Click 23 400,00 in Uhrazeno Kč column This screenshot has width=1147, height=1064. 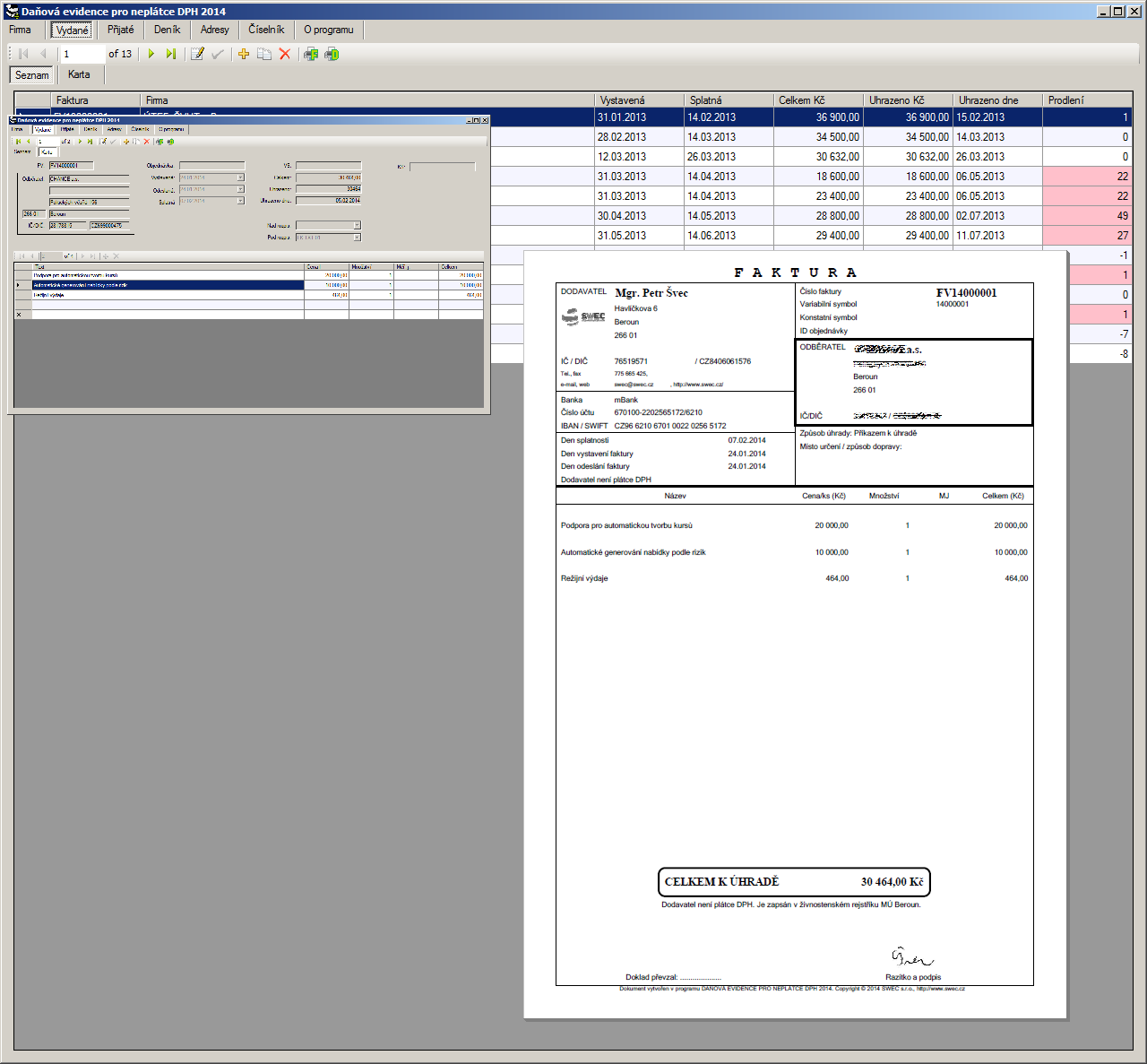click(909, 196)
